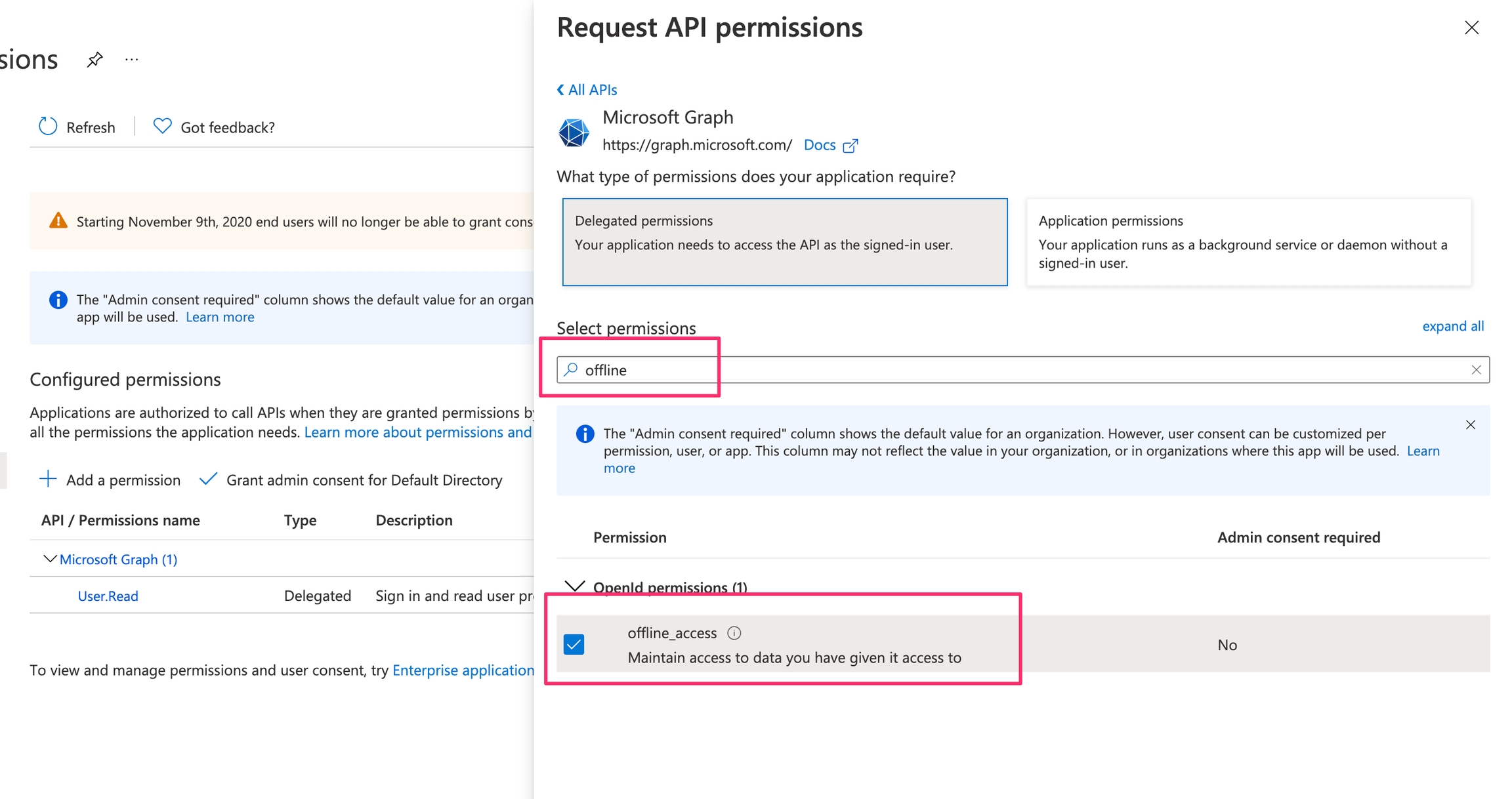Clear the permissions search box text

coord(1476,370)
